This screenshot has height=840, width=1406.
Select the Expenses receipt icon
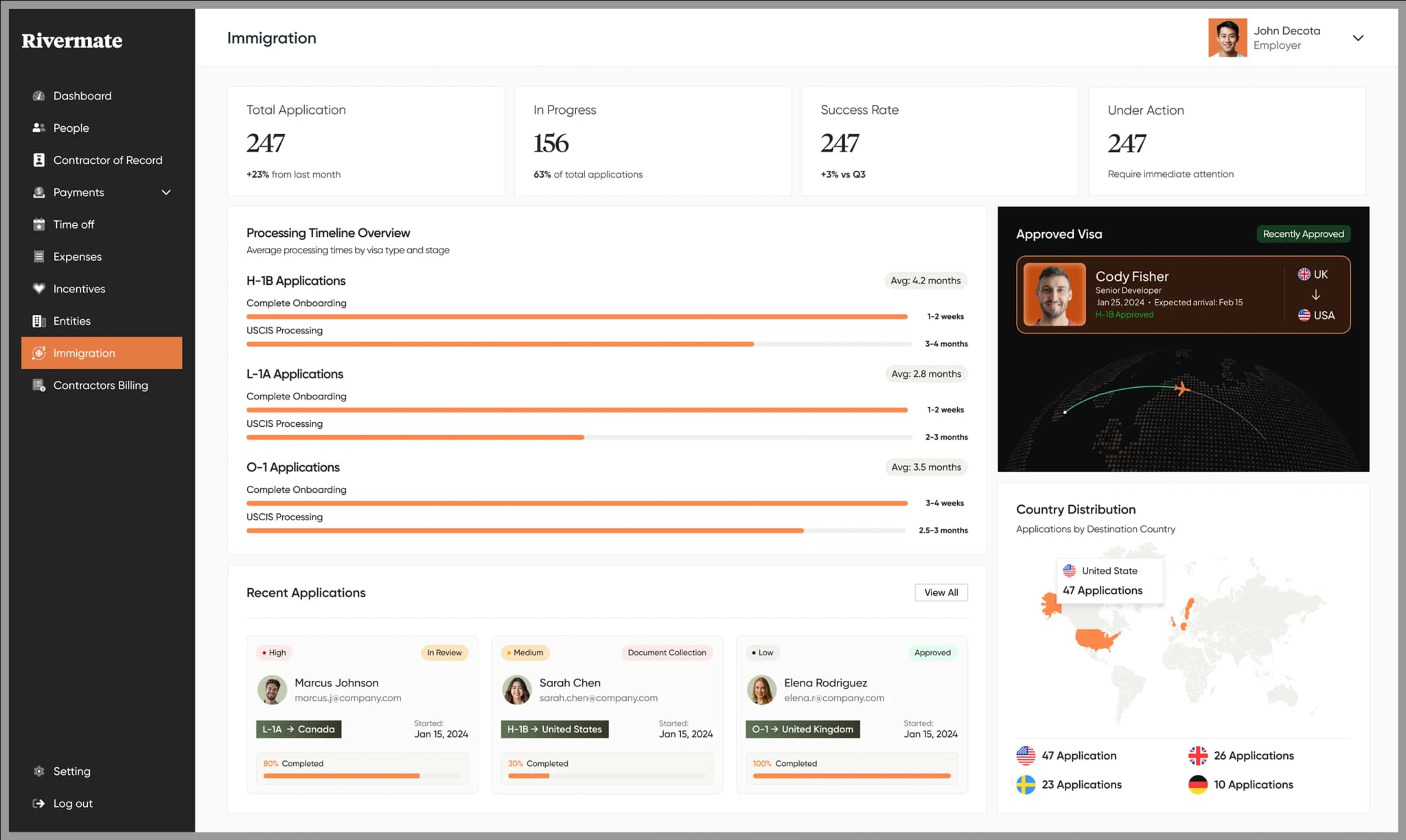click(x=39, y=256)
